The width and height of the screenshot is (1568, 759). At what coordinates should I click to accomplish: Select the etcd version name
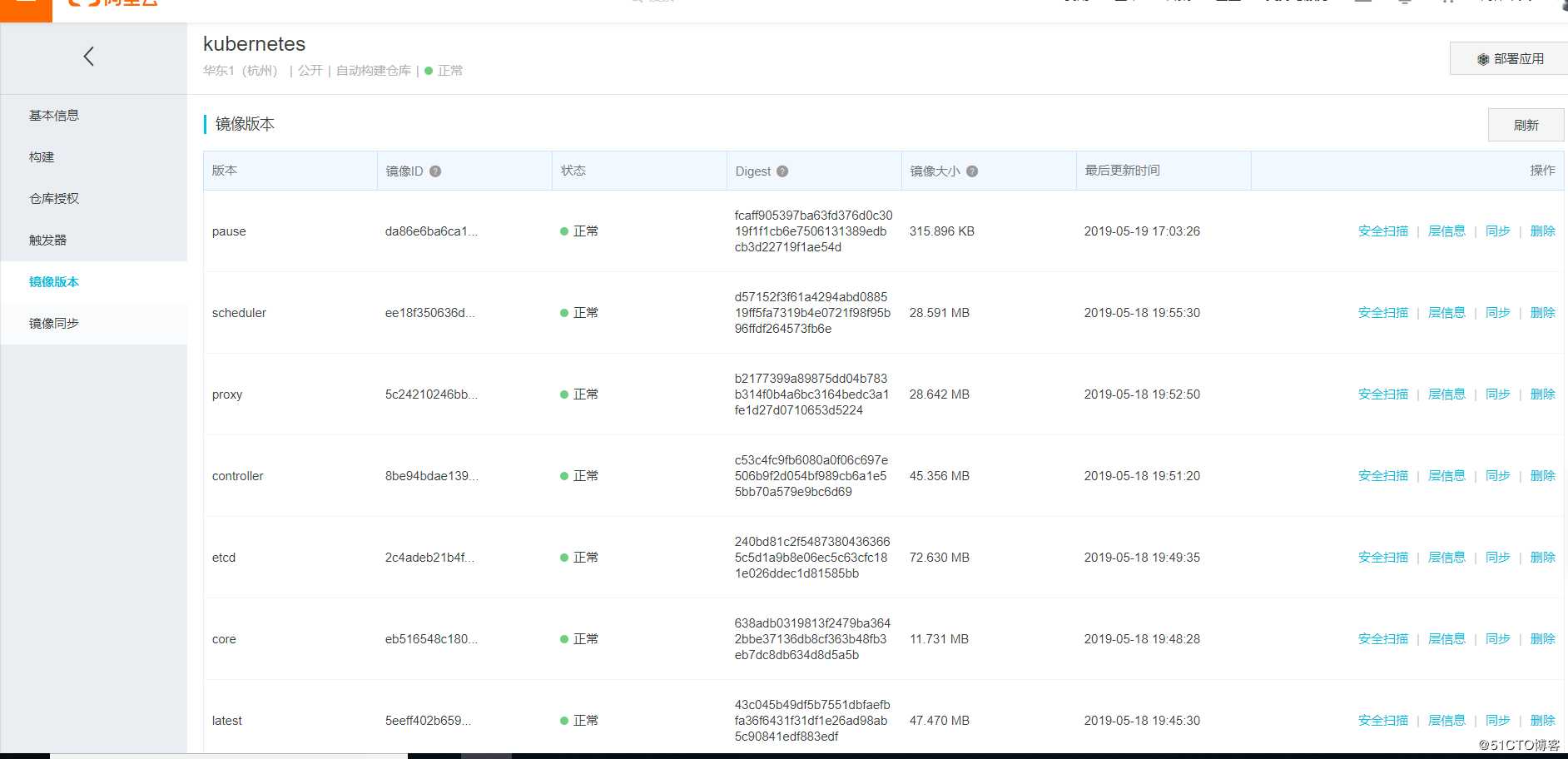[x=224, y=558]
